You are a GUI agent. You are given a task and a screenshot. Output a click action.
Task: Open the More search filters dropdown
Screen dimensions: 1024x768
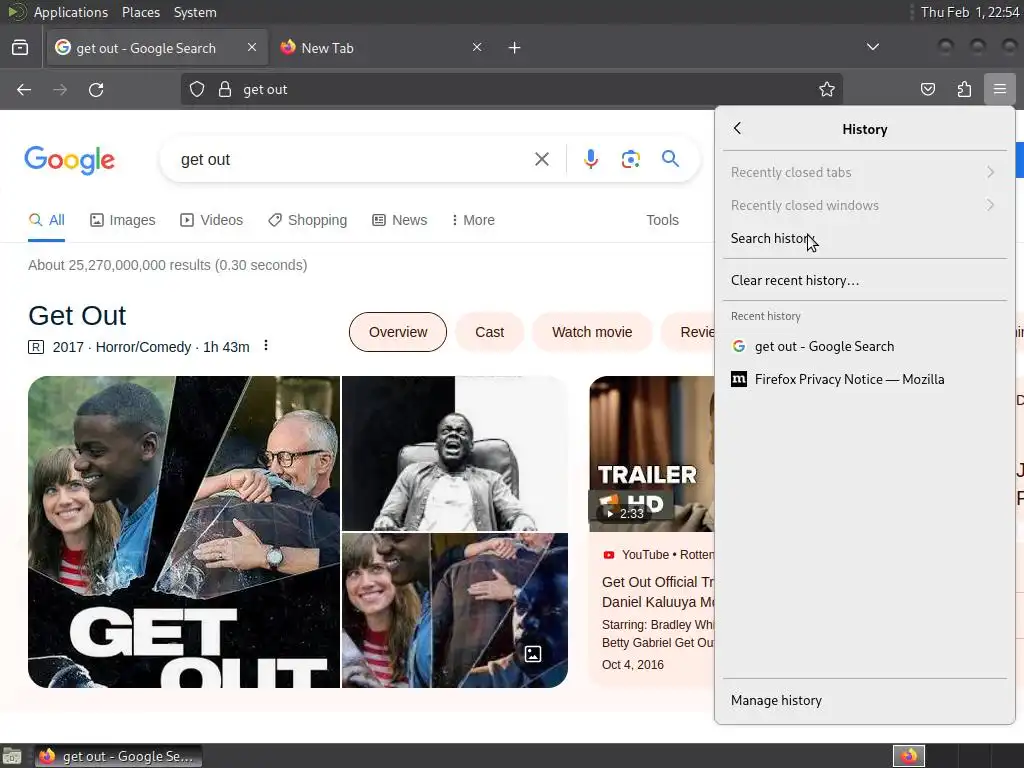coord(473,220)
